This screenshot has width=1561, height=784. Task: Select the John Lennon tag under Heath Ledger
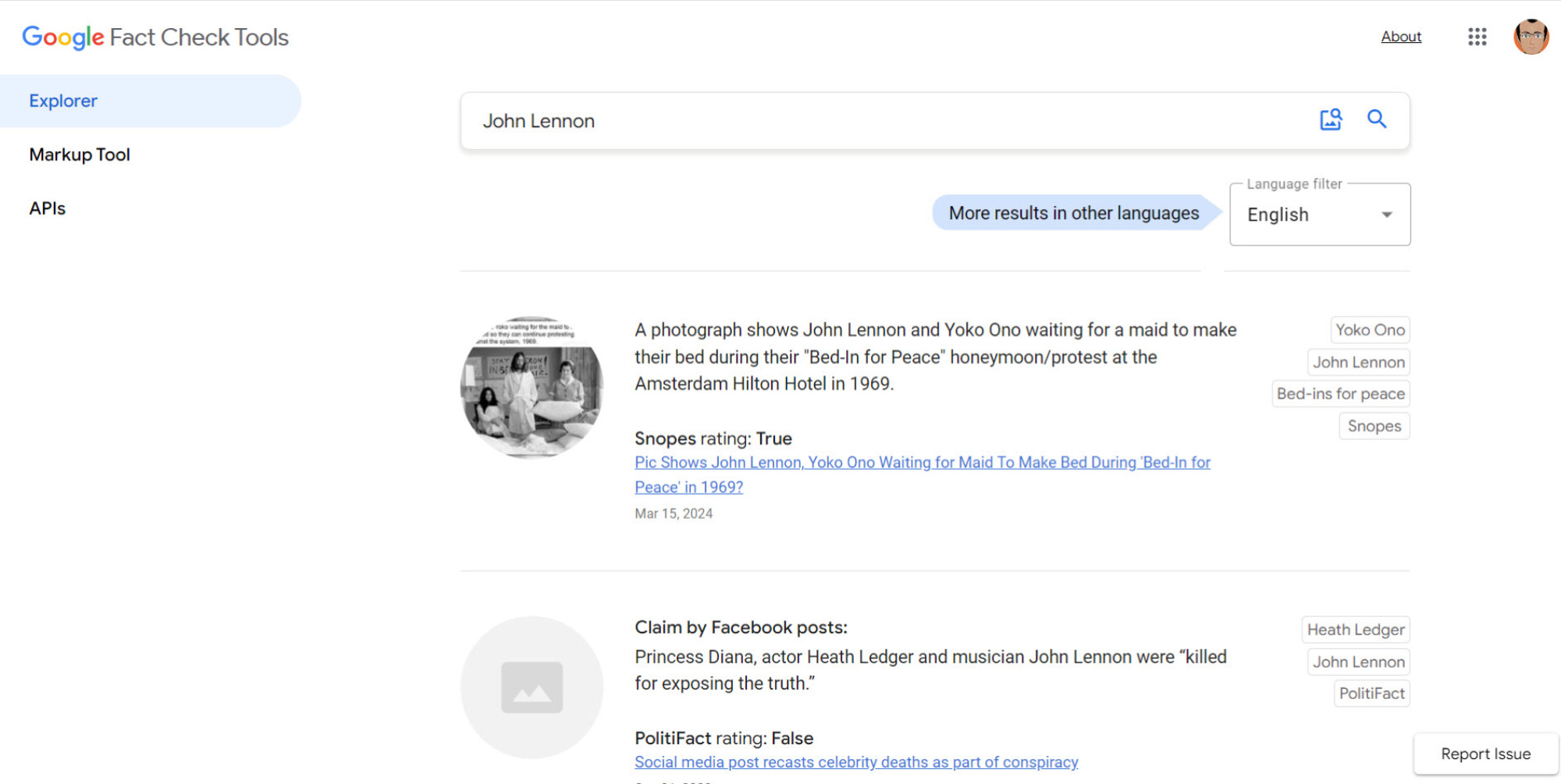pos(1358,662)
